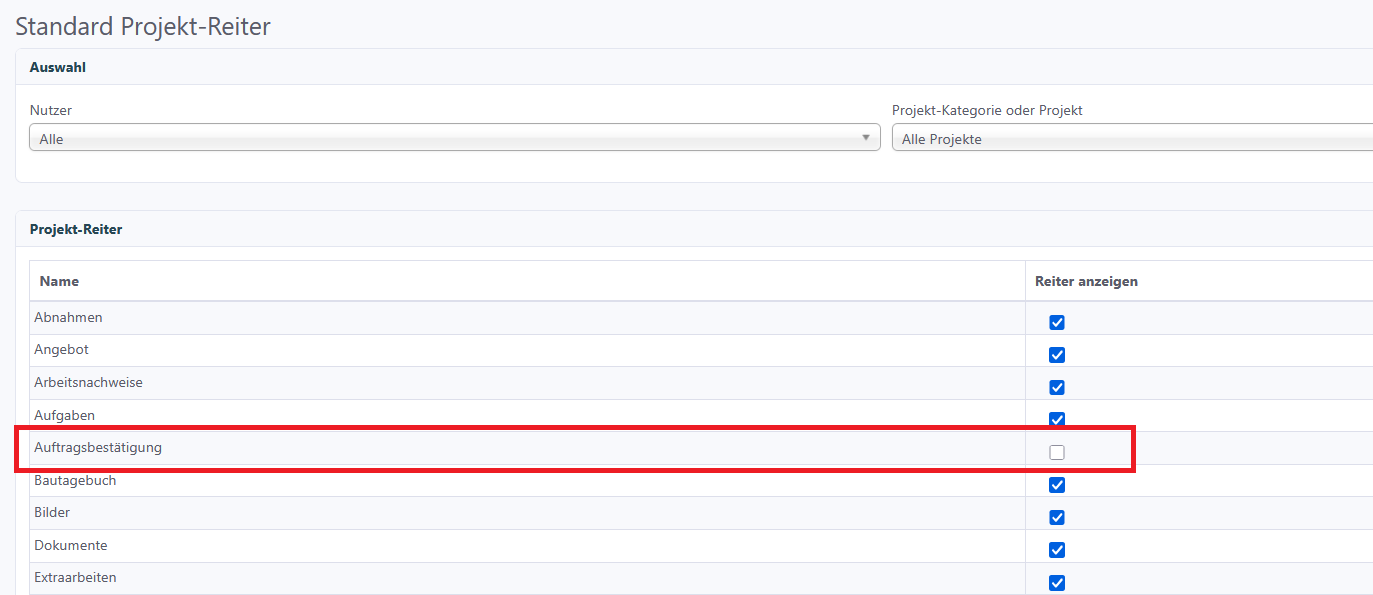Open the Nutzer dropdown showing Alle
This screenshot has width=1373, height=595.
(455, 138)
